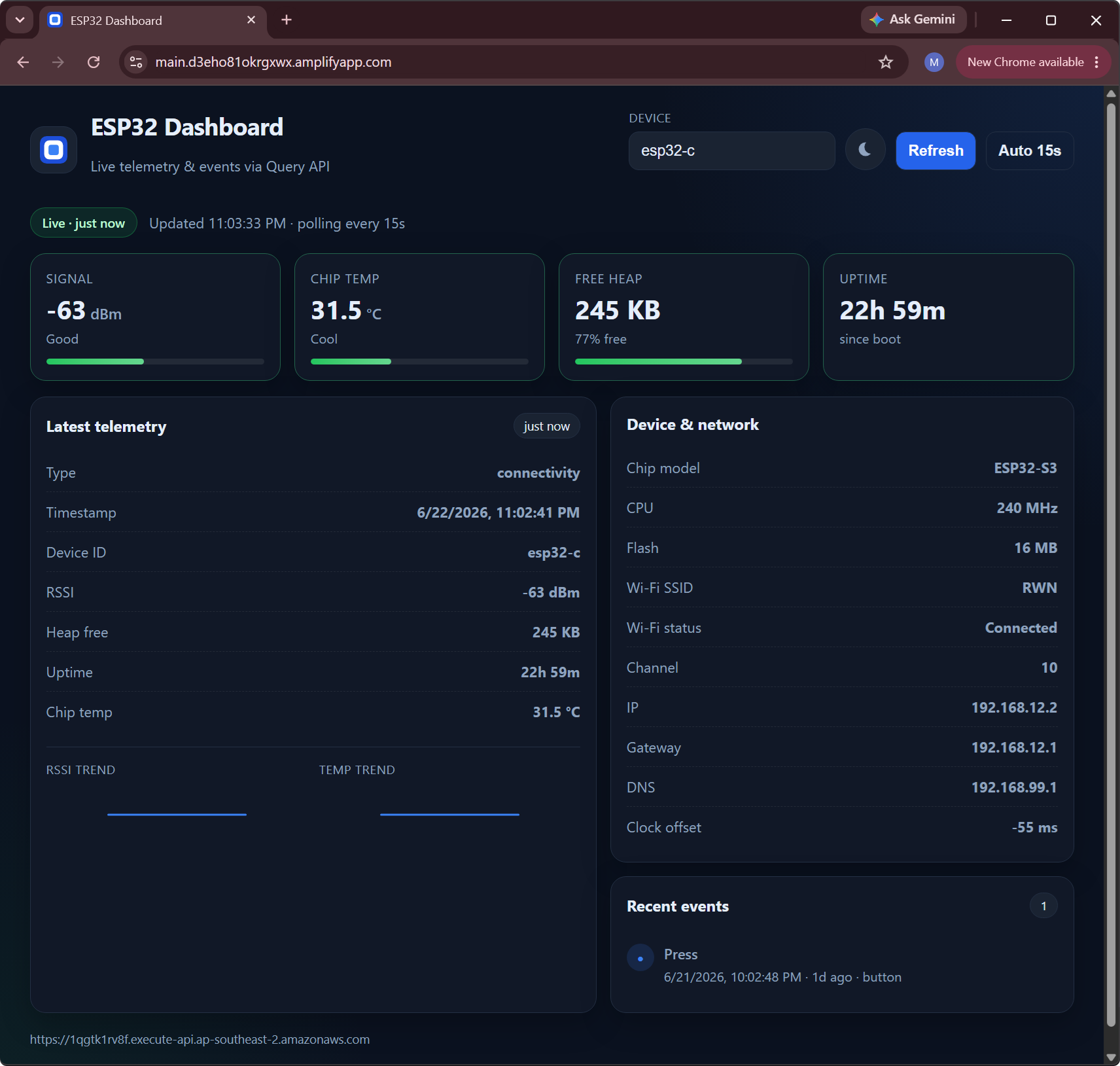The width and height of the screenshot is (1120, 1066).
Task: Click the address bar URL
Action: pos(273,62)
